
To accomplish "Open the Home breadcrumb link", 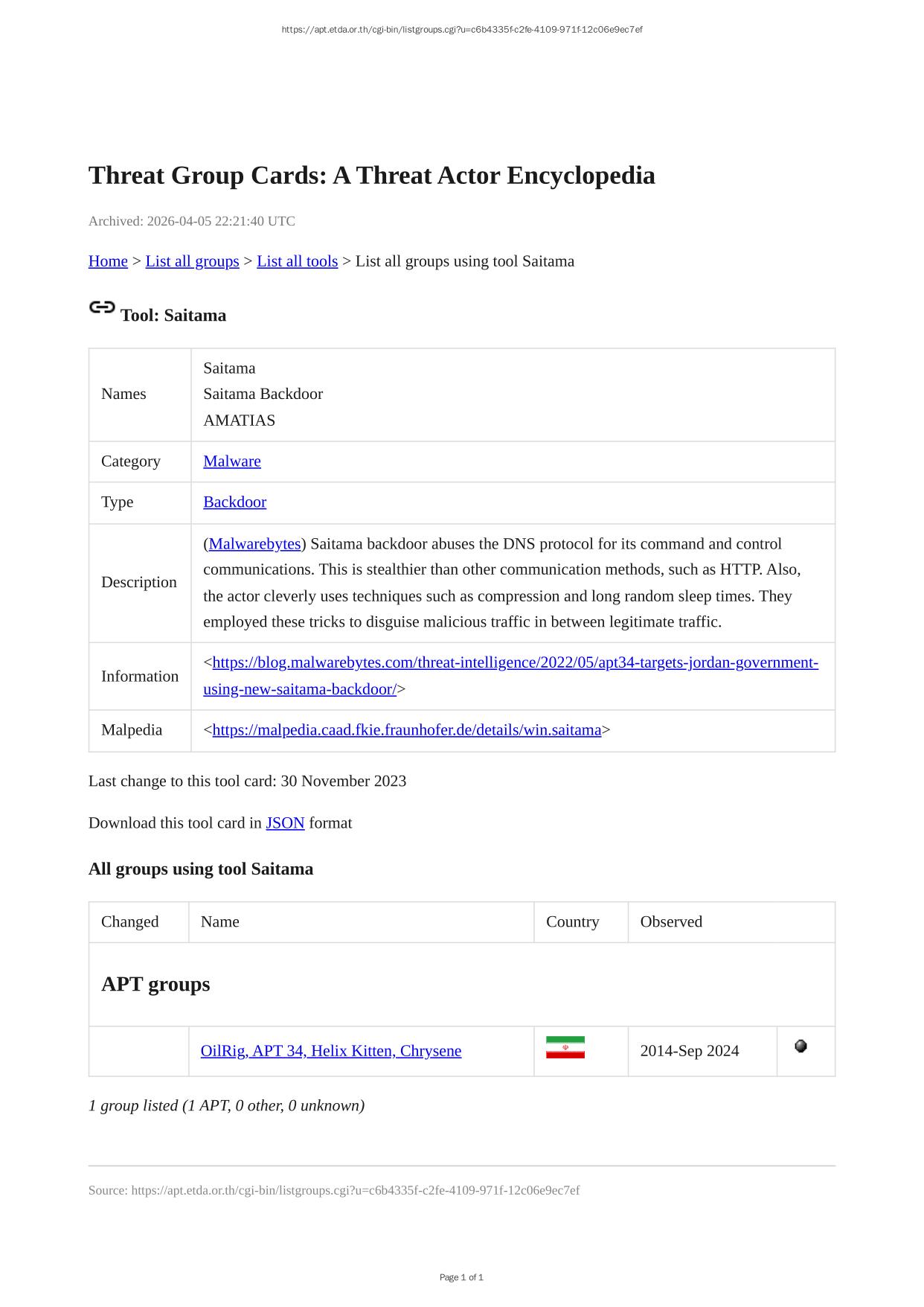I will coord(108,261).
